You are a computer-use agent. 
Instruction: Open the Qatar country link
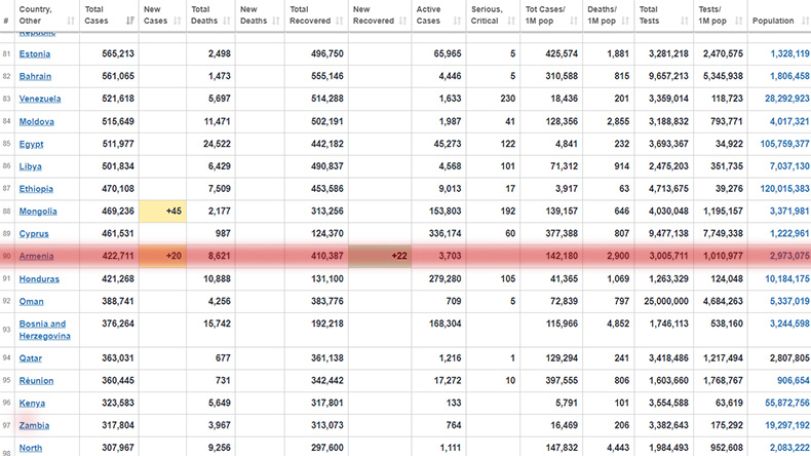click(x=31, y=358)
